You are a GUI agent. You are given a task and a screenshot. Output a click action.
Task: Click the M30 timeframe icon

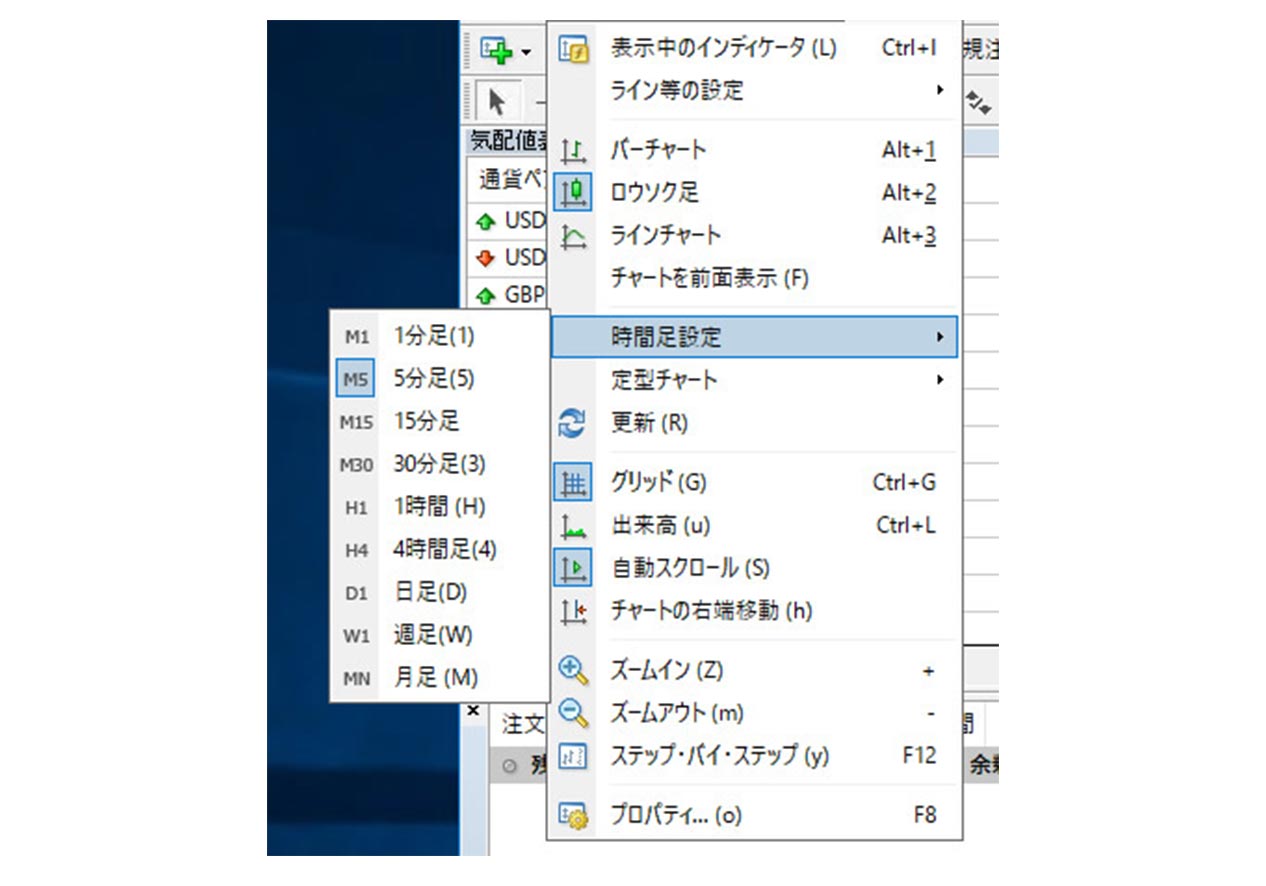click(356, 465)
